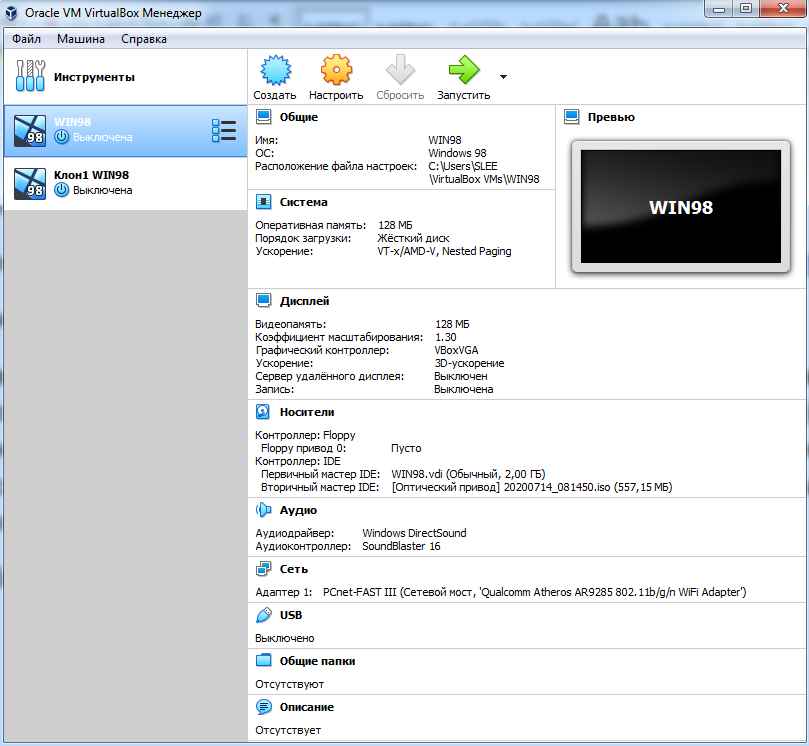Screen dimensions: 809x746
Task: Click the Общие папки folder icon
Action: 264,660
